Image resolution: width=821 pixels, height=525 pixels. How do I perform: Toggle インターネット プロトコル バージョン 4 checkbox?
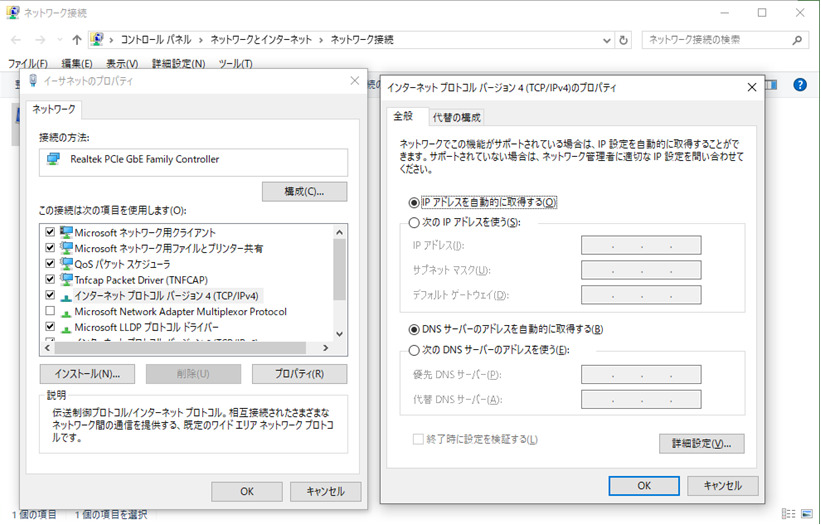coord(50,295)
